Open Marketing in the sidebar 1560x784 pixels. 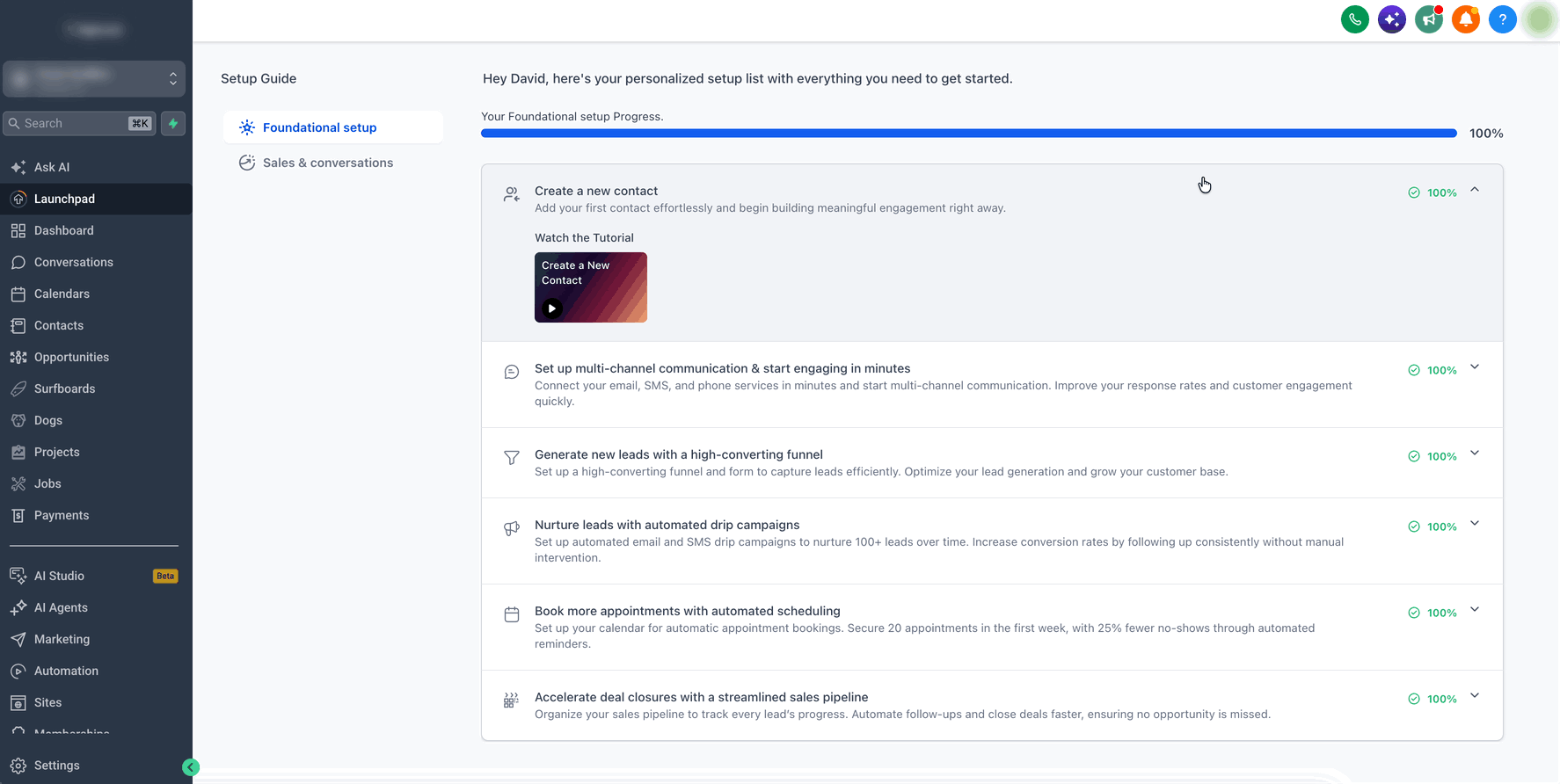[96, 639]
